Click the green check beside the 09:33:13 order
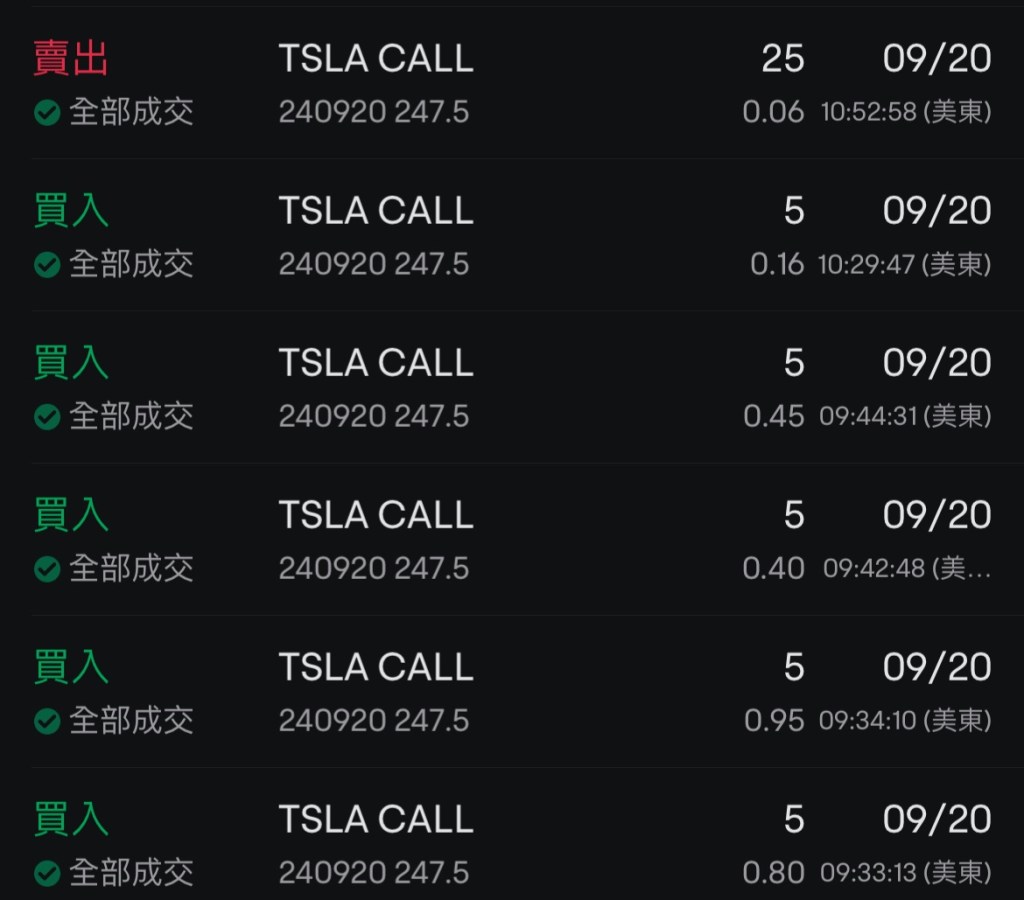This screenshot has height=900, width=1024. click(47, 873)
